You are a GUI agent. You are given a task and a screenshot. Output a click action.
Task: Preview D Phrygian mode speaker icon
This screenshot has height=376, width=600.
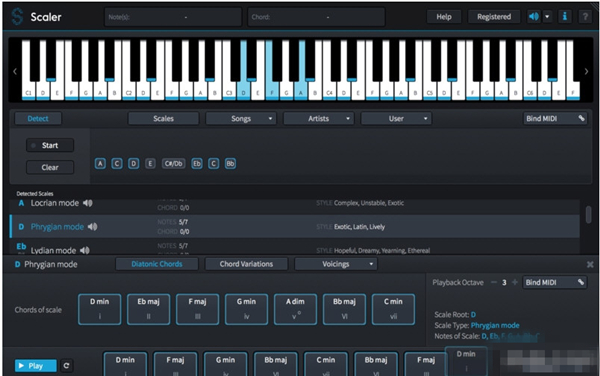click(92, 227)
